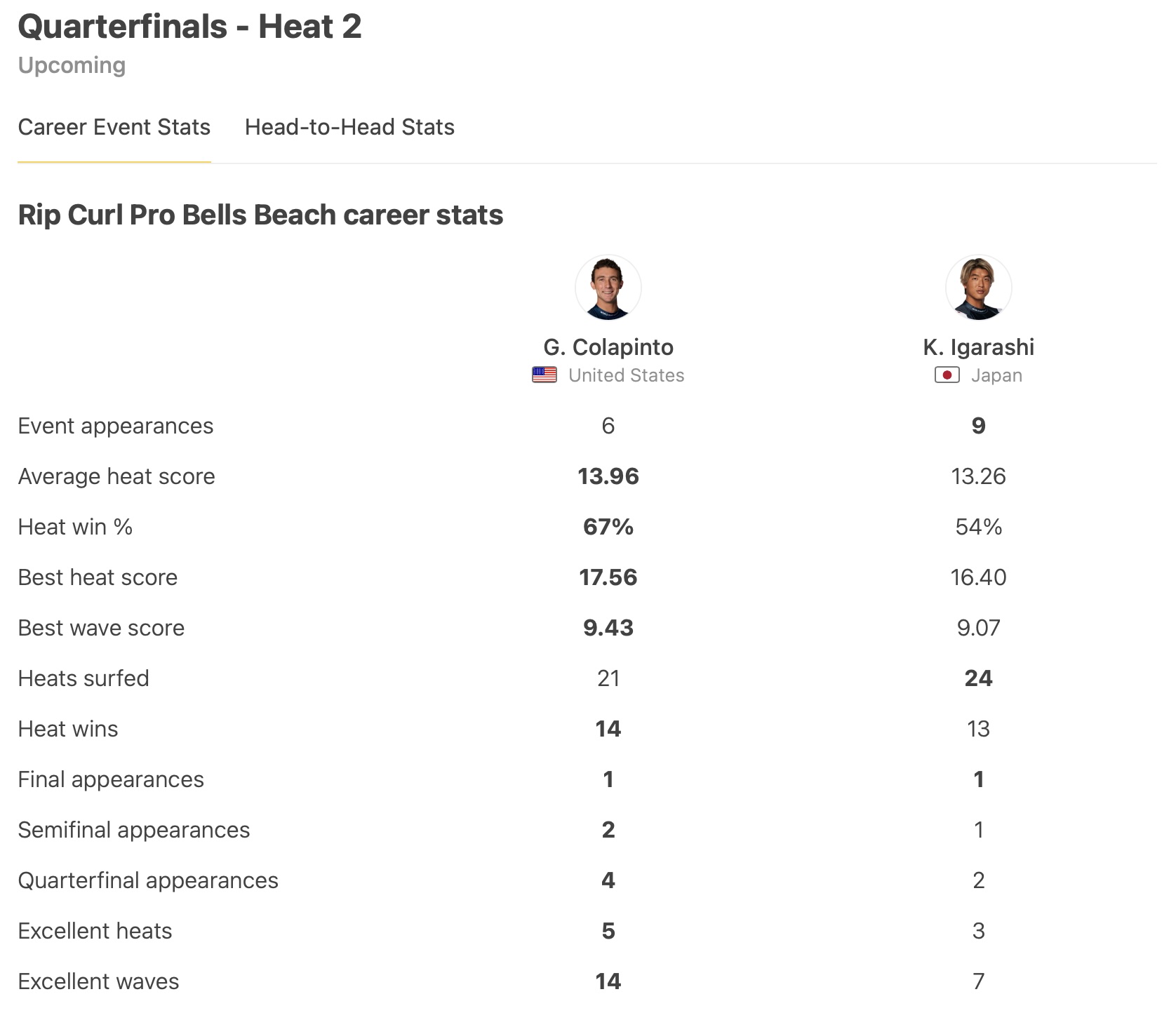Select Igarashi's 24 heats surfed value

pos(978,678)
